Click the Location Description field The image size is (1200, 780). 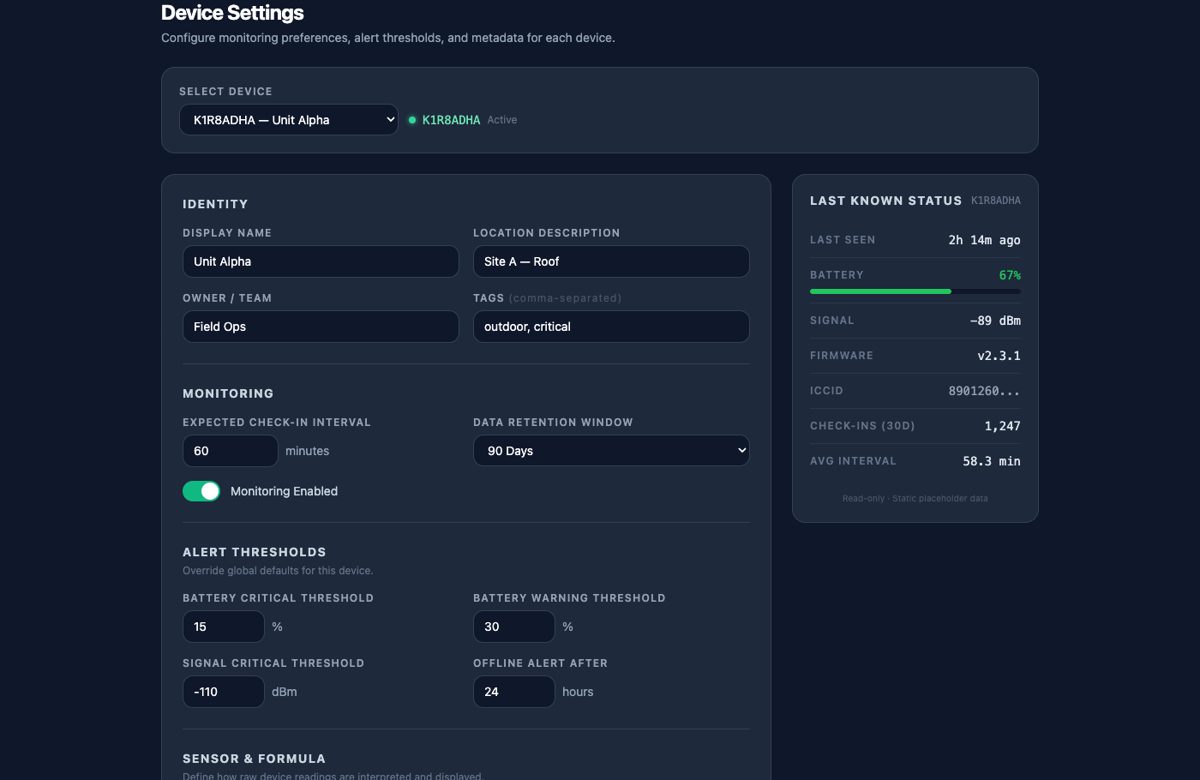pyautogui.click(x=611, y=262)
